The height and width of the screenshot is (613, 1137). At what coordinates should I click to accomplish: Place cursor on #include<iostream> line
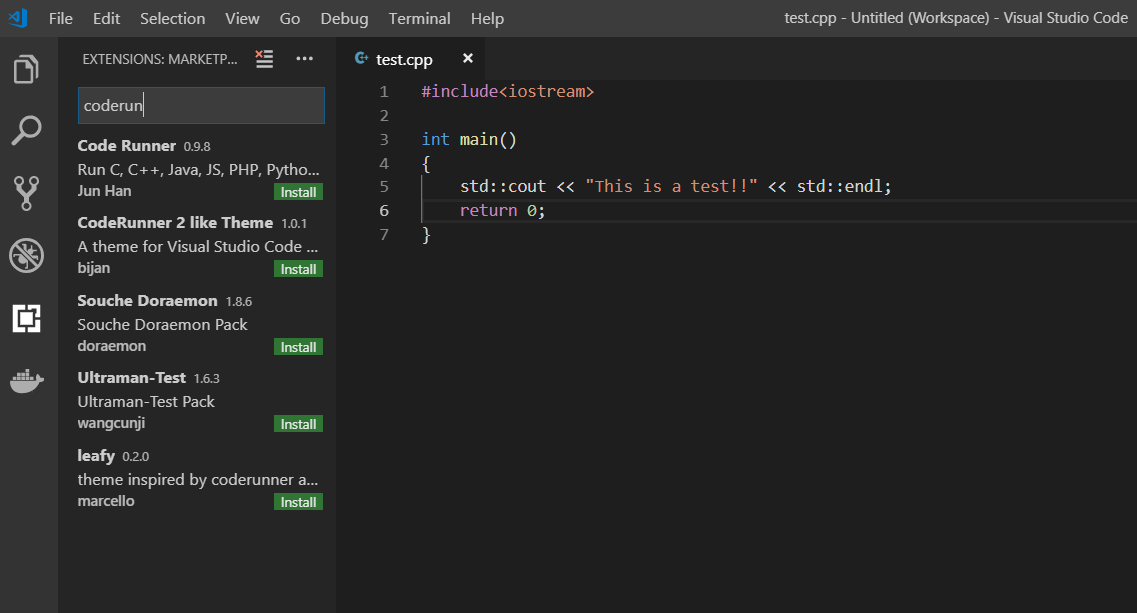point(508,91)
